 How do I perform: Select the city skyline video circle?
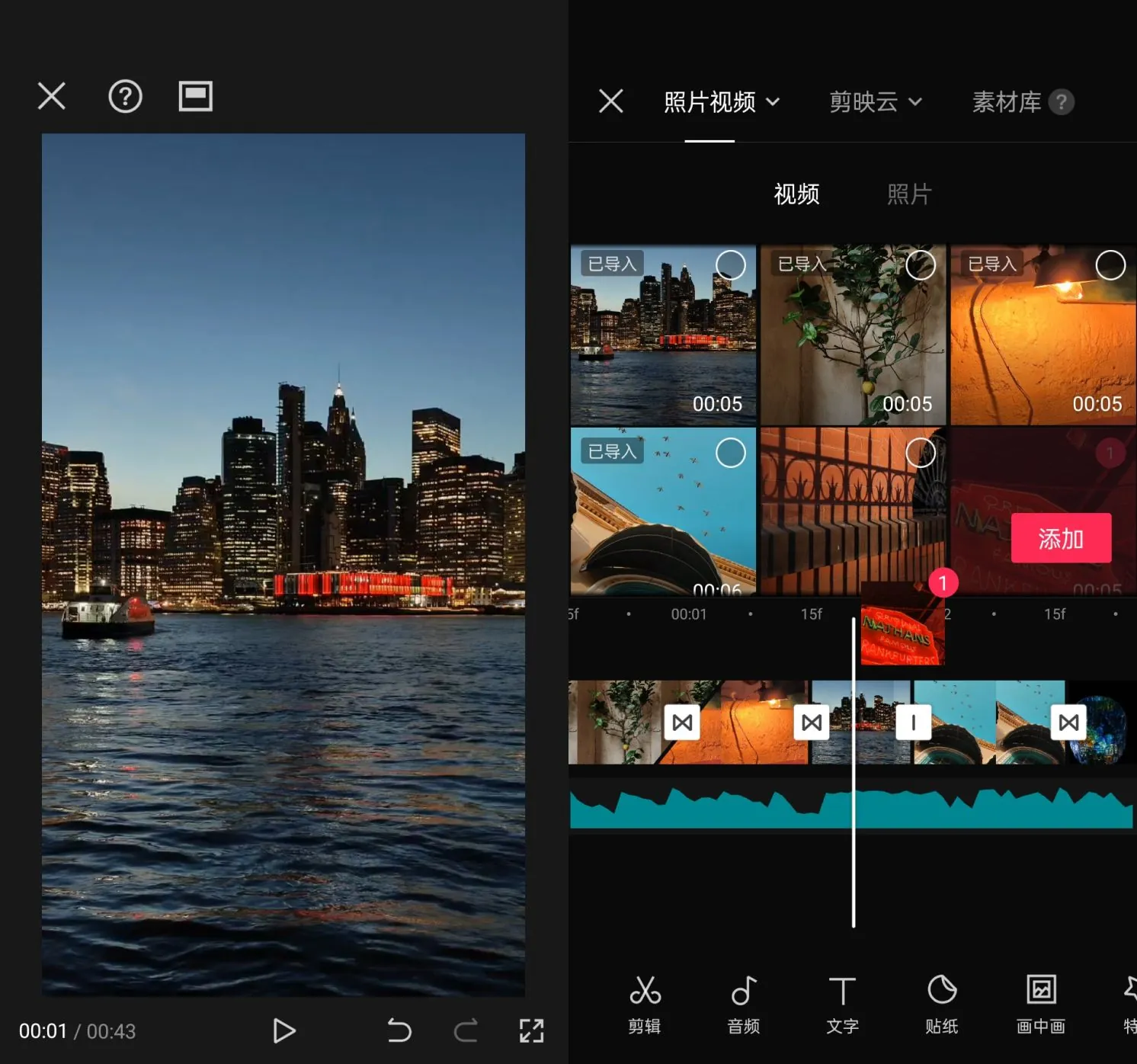point(730,265)
